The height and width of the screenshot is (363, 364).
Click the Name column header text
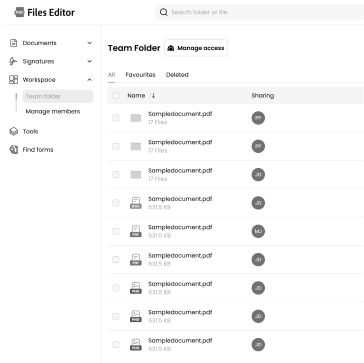(x=136, y=96)
